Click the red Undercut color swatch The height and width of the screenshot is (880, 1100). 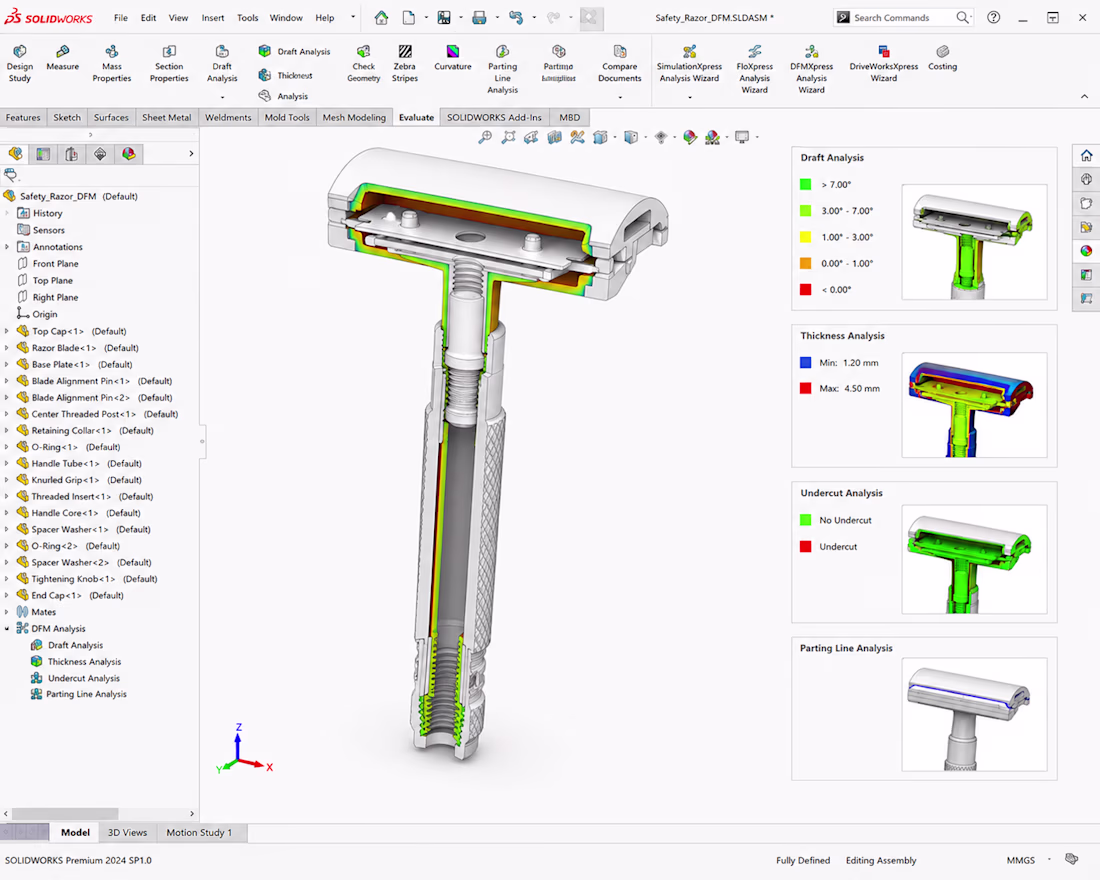point(805,547)
